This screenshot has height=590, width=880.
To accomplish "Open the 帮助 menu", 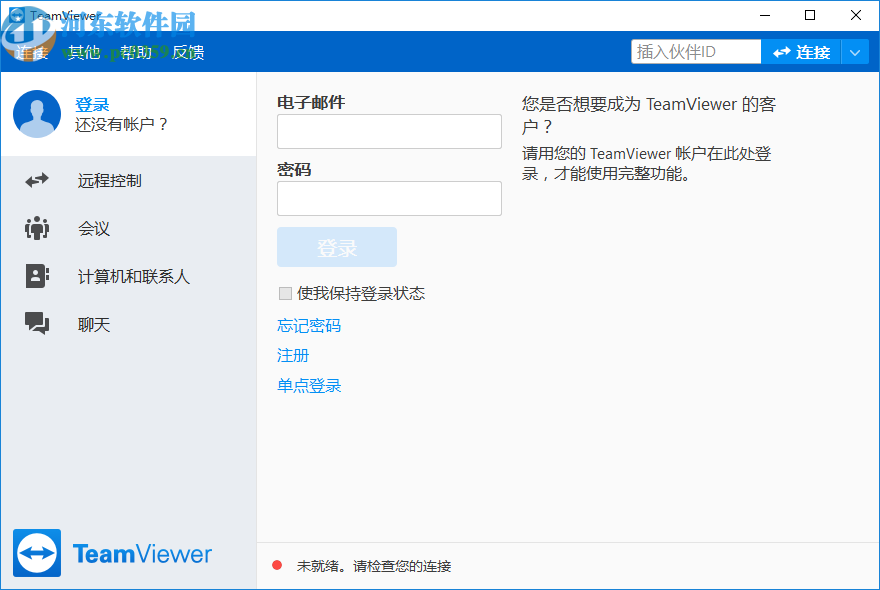I will tap(138, 52).
